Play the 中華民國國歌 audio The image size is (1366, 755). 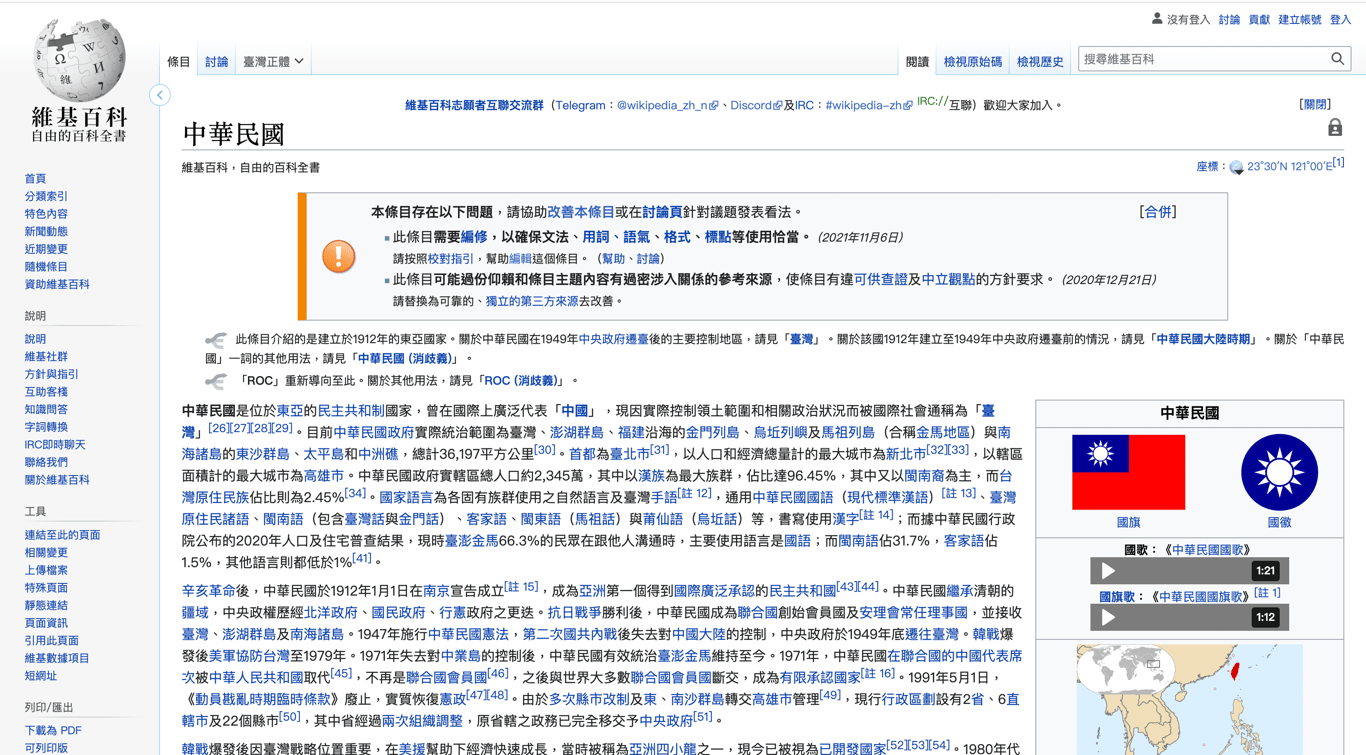[1108, 571]
